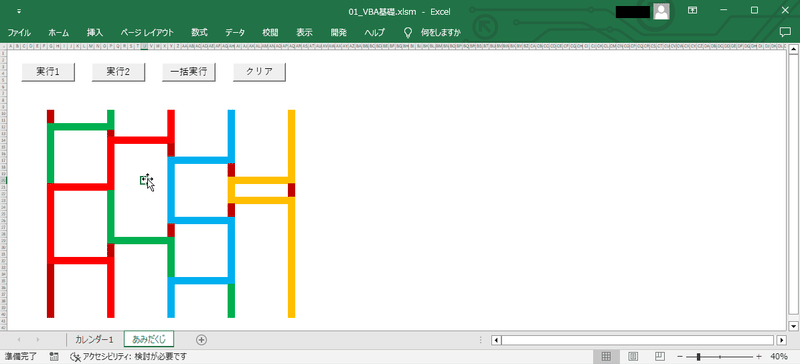Click vertical scrollbar down arrow
The height and width of the screenshot is (364, 800).
[793, 326]
